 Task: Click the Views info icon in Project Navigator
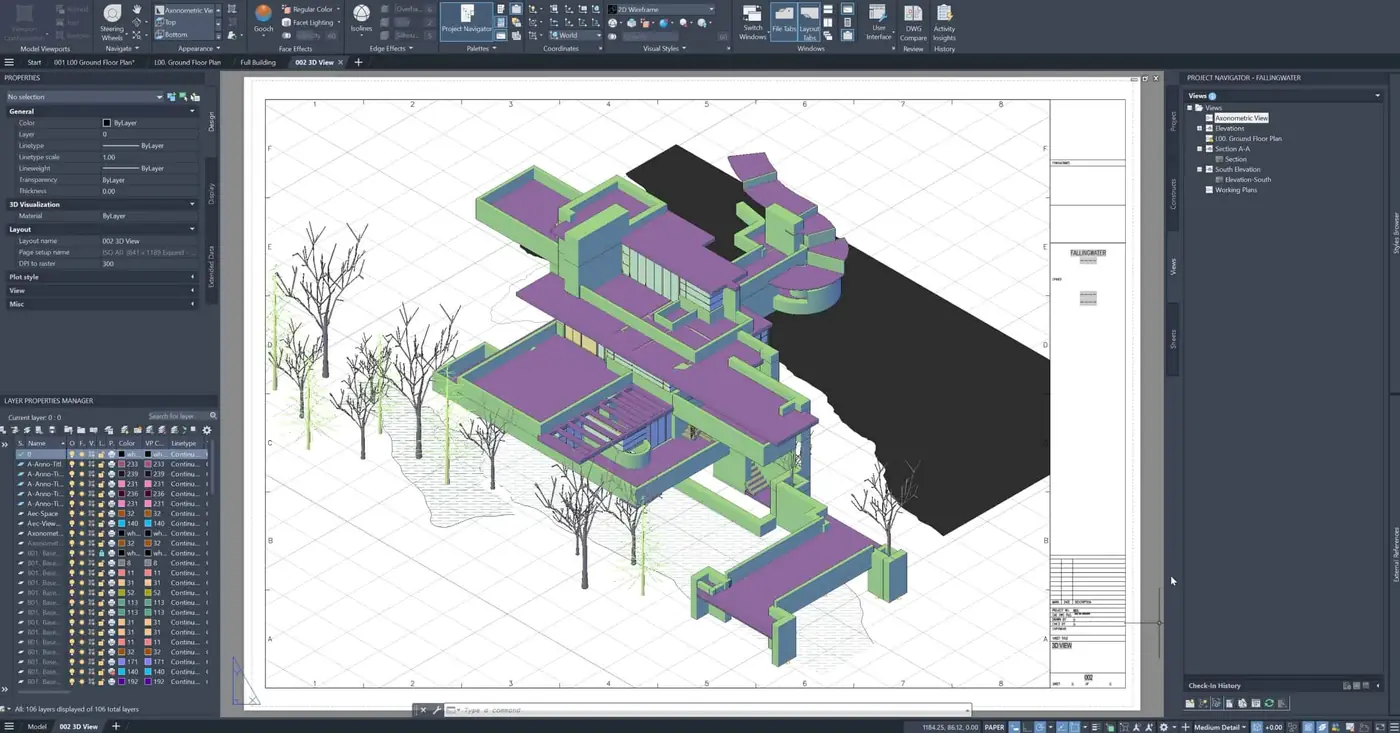click(1212, 96)
